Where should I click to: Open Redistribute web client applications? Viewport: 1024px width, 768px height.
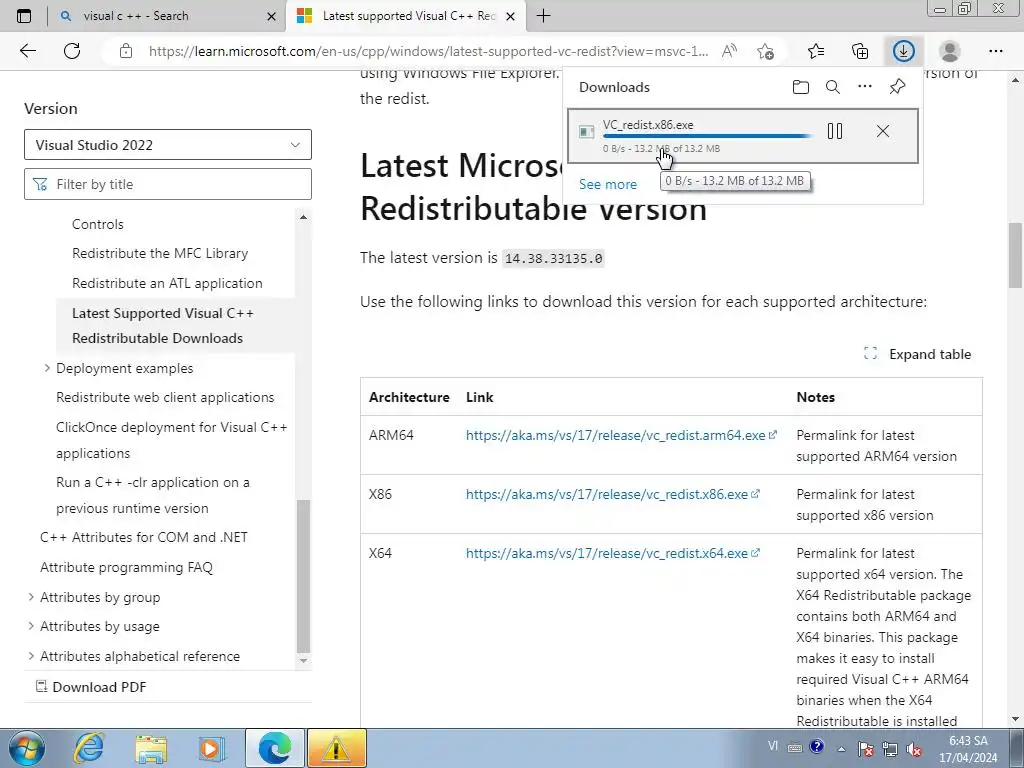pyautogui.click(x=165, y=397)
